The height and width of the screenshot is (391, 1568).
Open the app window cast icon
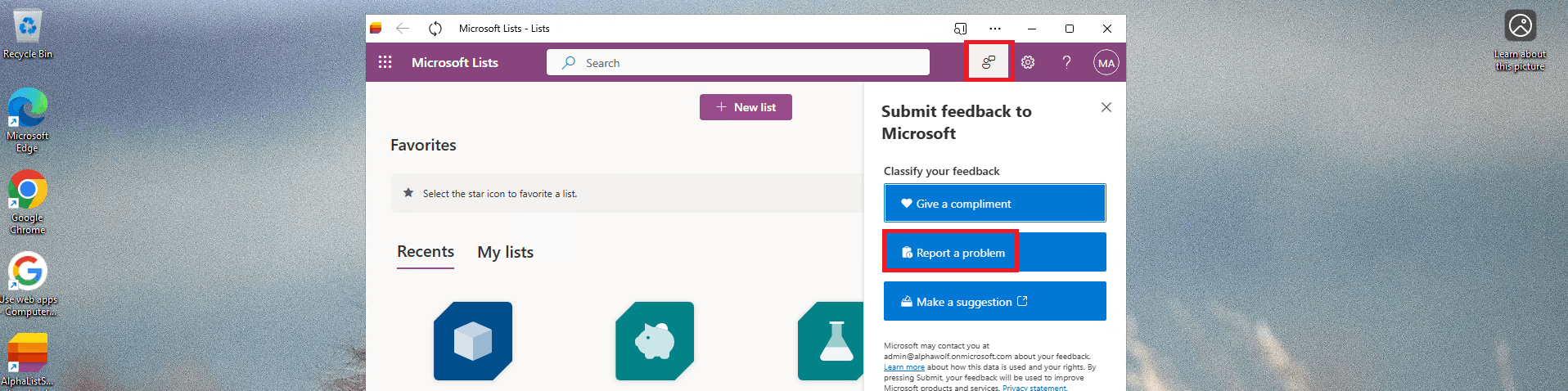tap(960, 29)
